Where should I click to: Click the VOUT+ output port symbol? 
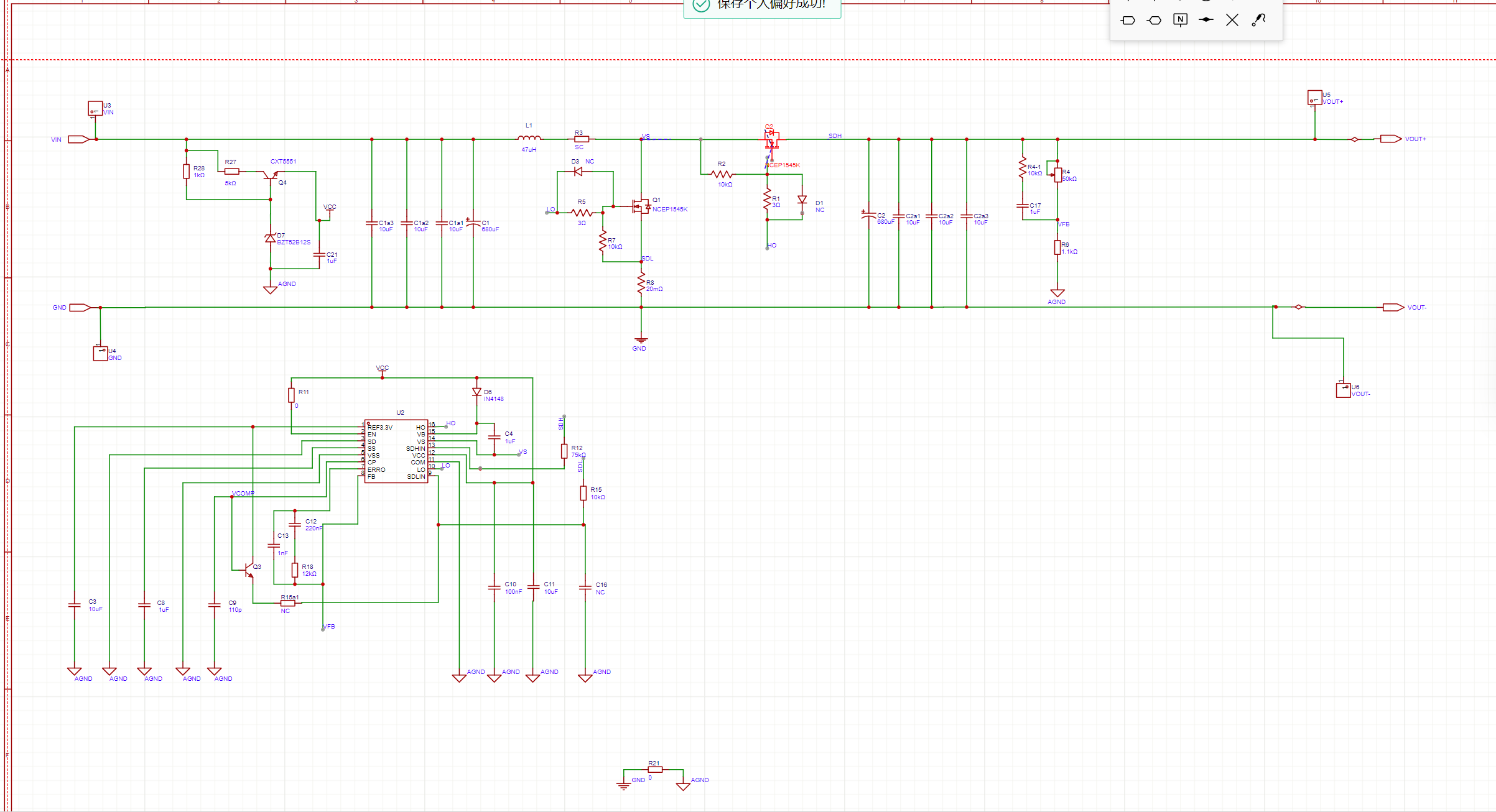(x=1391, y=139)
